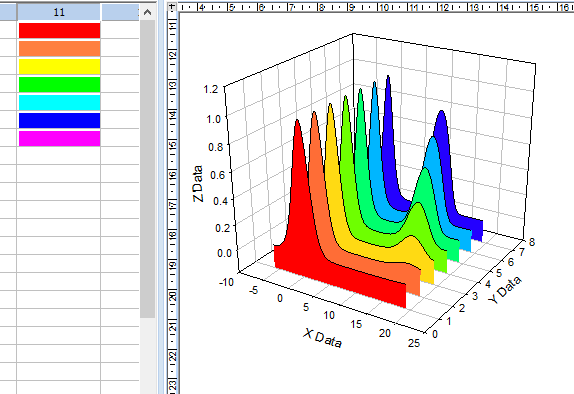
Task: Select column header 11 in worksheet
Action: (59, 12)
